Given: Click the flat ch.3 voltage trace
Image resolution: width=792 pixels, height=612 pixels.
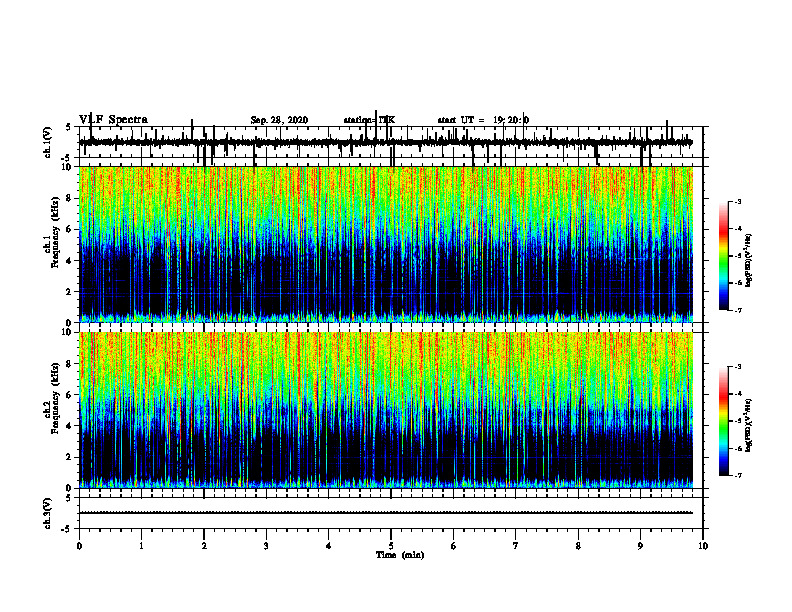Looking at the screenshot, I should (386, 513).
